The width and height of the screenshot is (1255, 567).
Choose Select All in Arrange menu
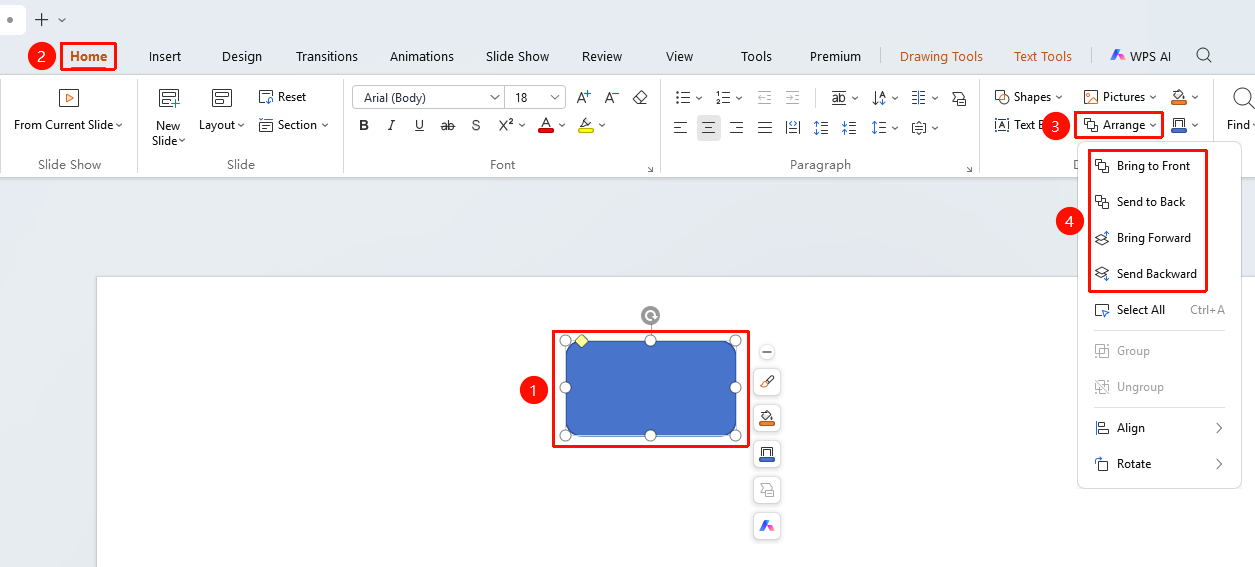pos(1159,310)
